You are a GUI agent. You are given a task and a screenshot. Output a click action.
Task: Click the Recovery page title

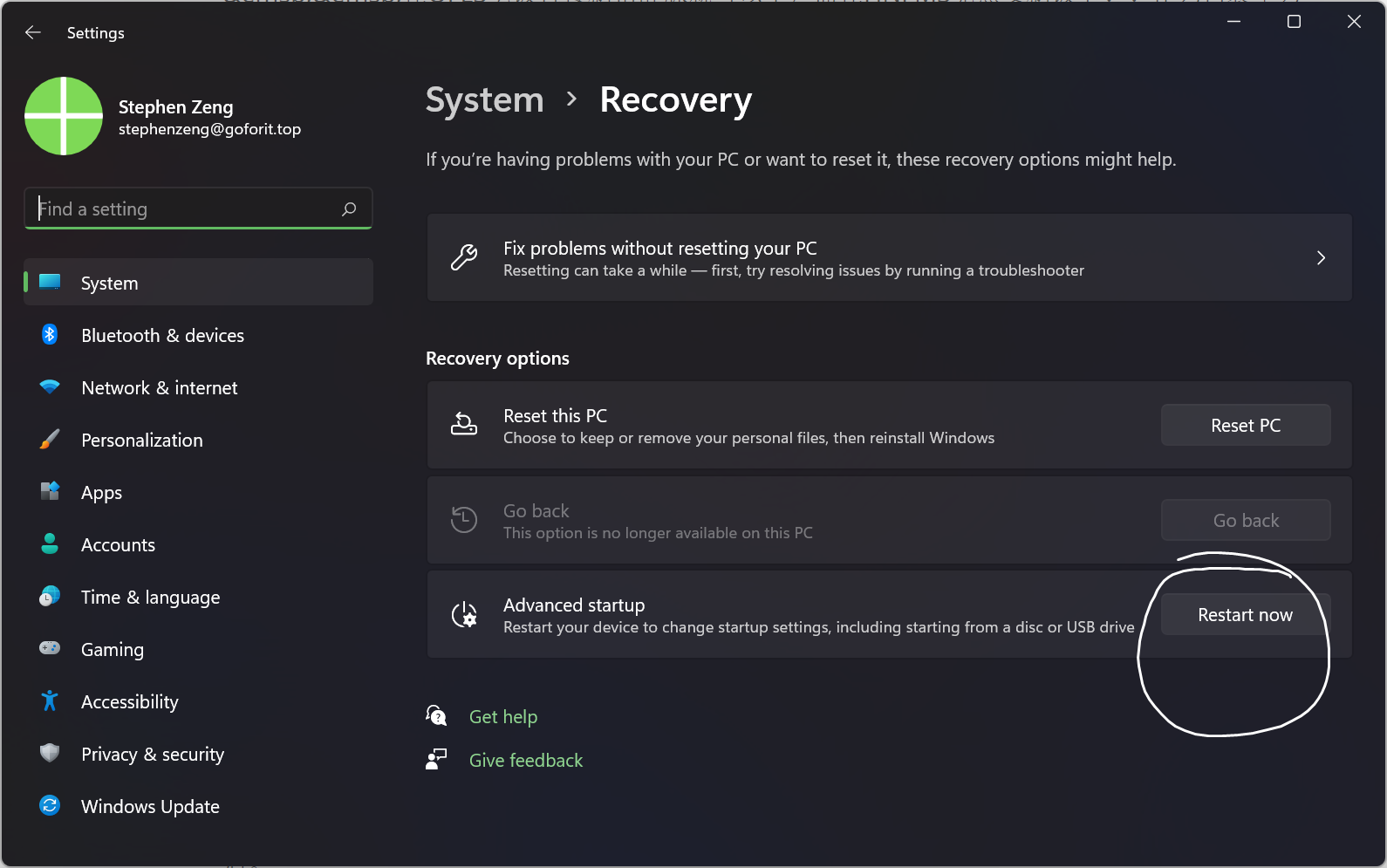pos(676,99)
